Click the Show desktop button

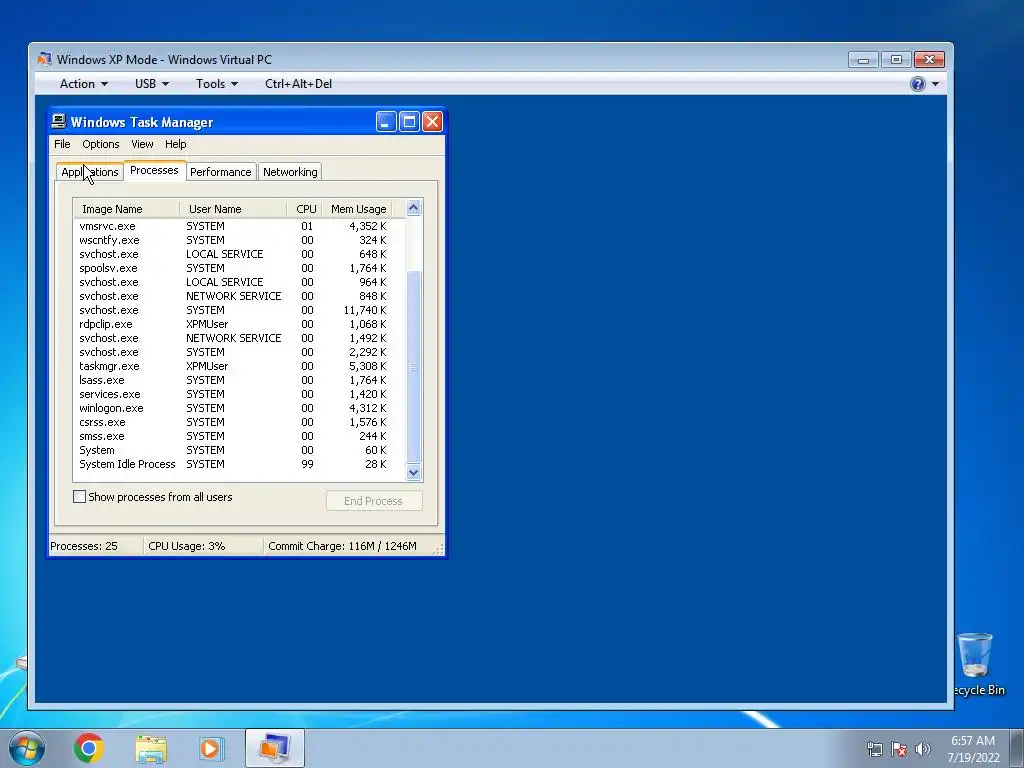click(1017, 748)
